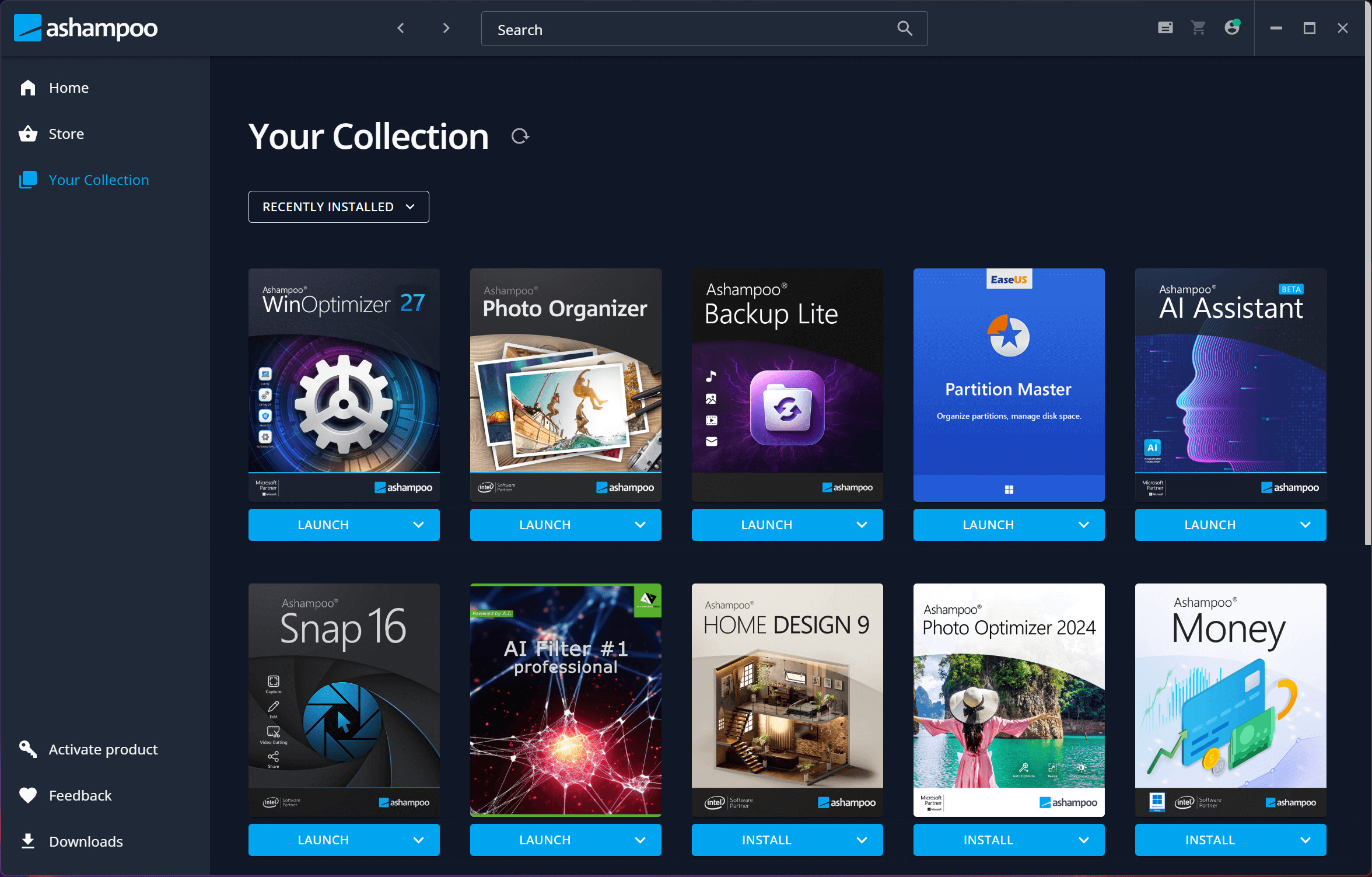1372x877 pixels.
Task: Open Backup Lite box art thumbnail
Action: point(787,385)
